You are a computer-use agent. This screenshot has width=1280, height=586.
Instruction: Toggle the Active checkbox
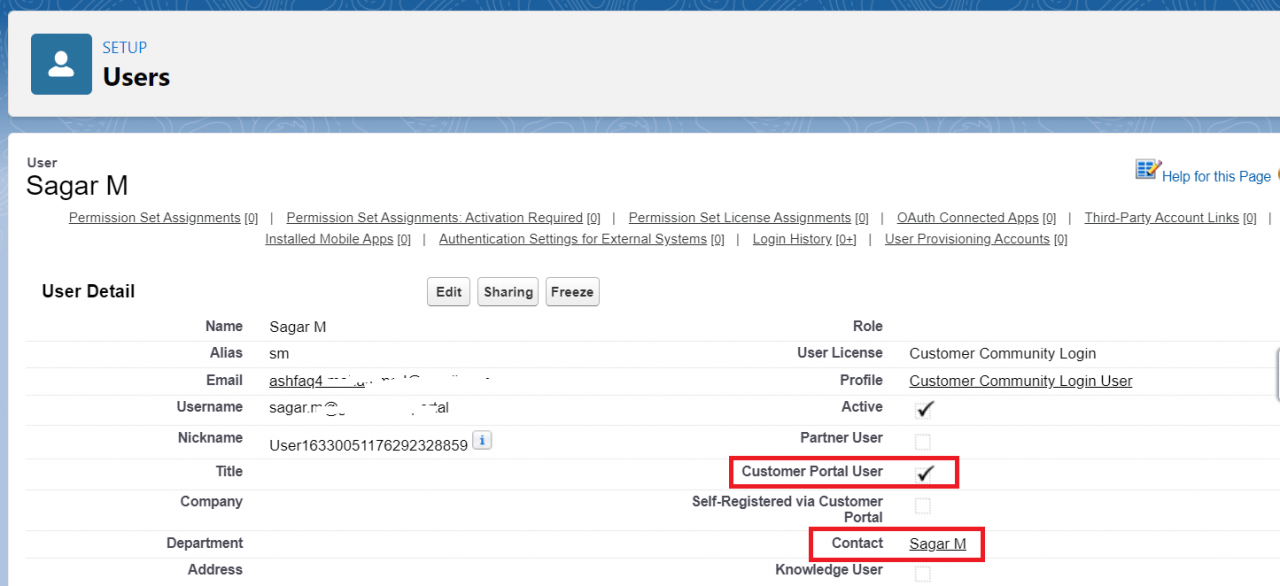(923, 409)
